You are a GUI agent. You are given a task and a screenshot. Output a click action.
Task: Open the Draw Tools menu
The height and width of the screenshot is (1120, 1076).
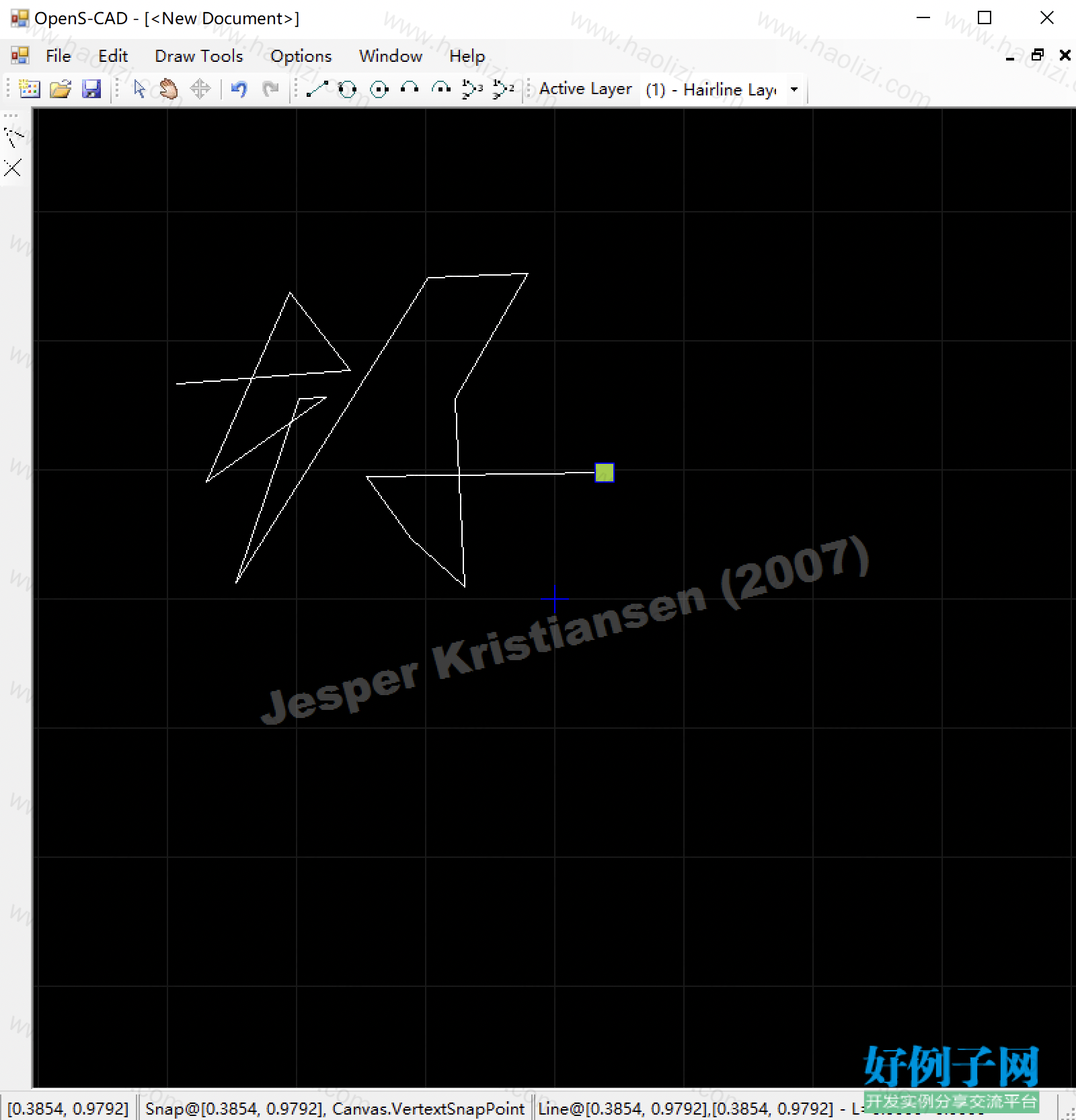tap(199, 56)
